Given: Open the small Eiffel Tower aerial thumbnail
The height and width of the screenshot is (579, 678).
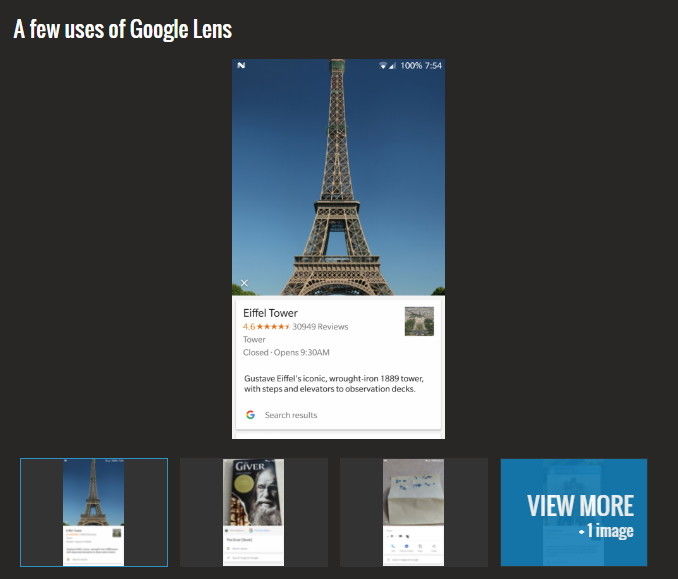Looking at the screenshot, I should [419, 321].
